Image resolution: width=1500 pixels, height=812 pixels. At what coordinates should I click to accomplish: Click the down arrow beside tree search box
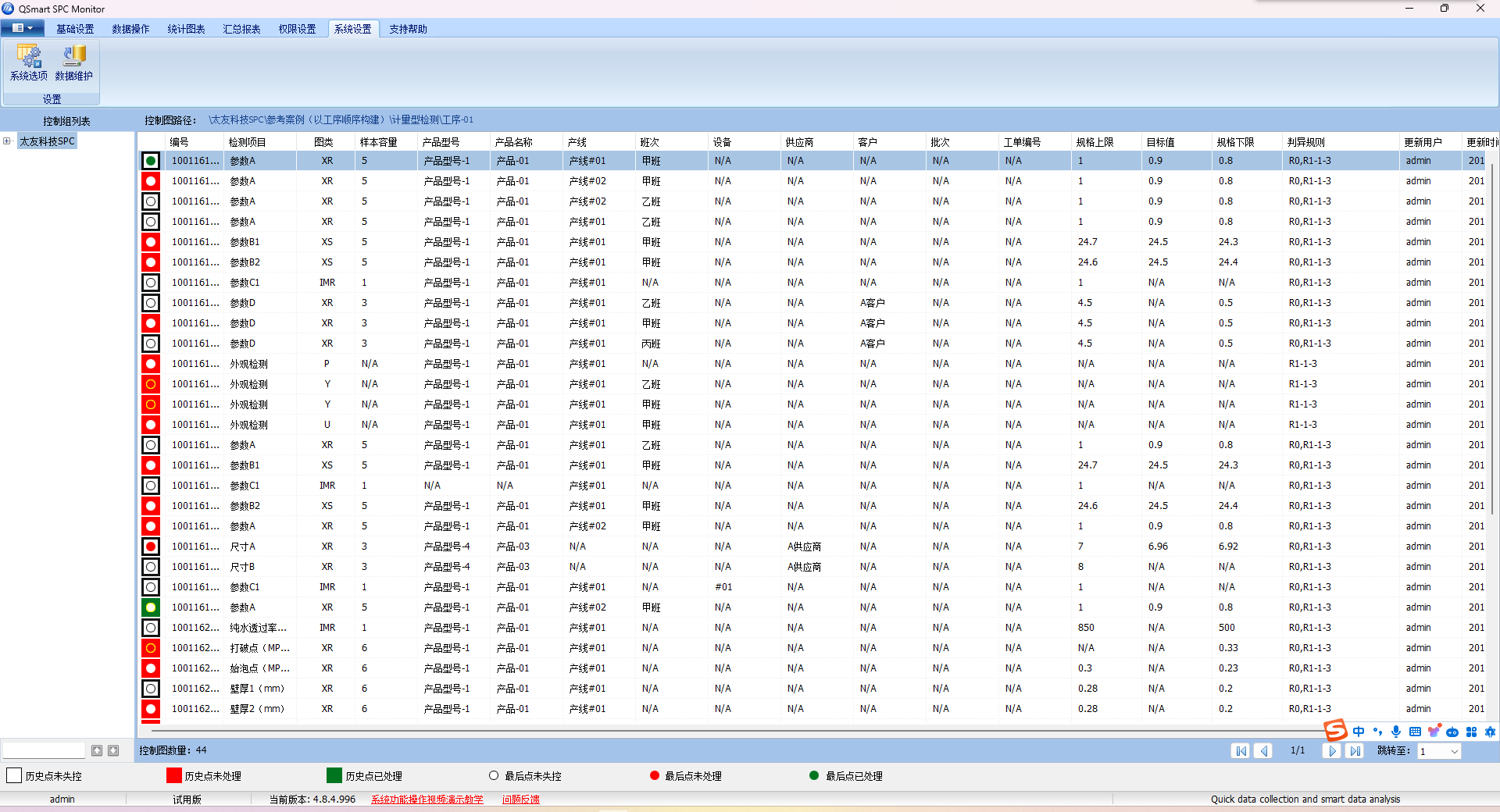113,750
